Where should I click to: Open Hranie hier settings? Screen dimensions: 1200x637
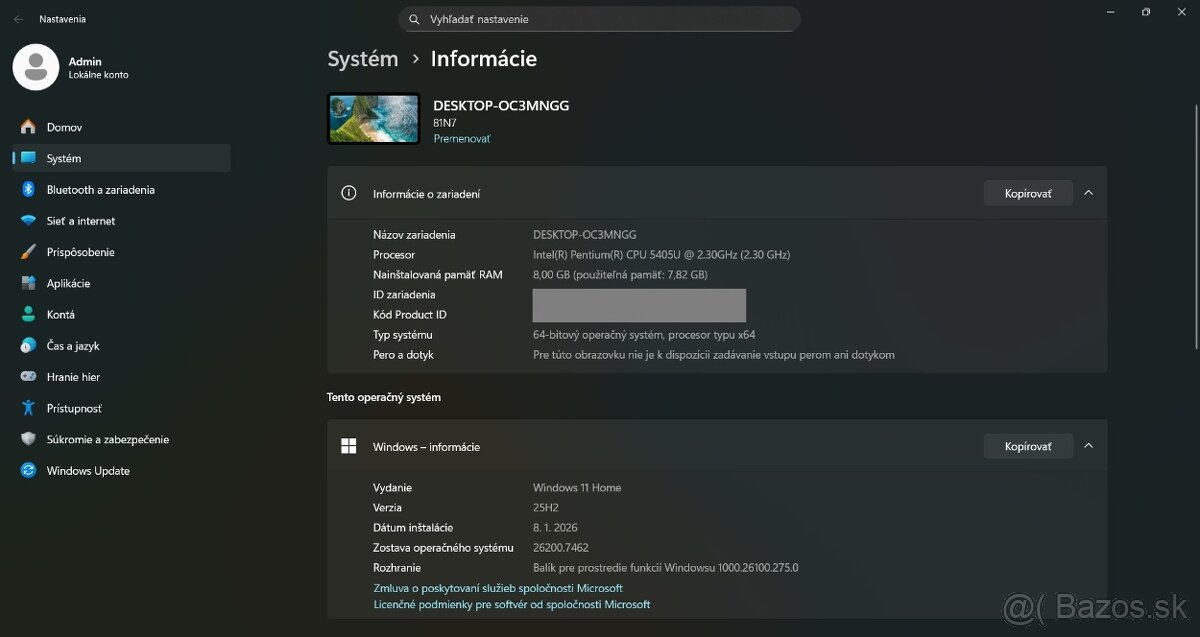click(x=79, y=377)
